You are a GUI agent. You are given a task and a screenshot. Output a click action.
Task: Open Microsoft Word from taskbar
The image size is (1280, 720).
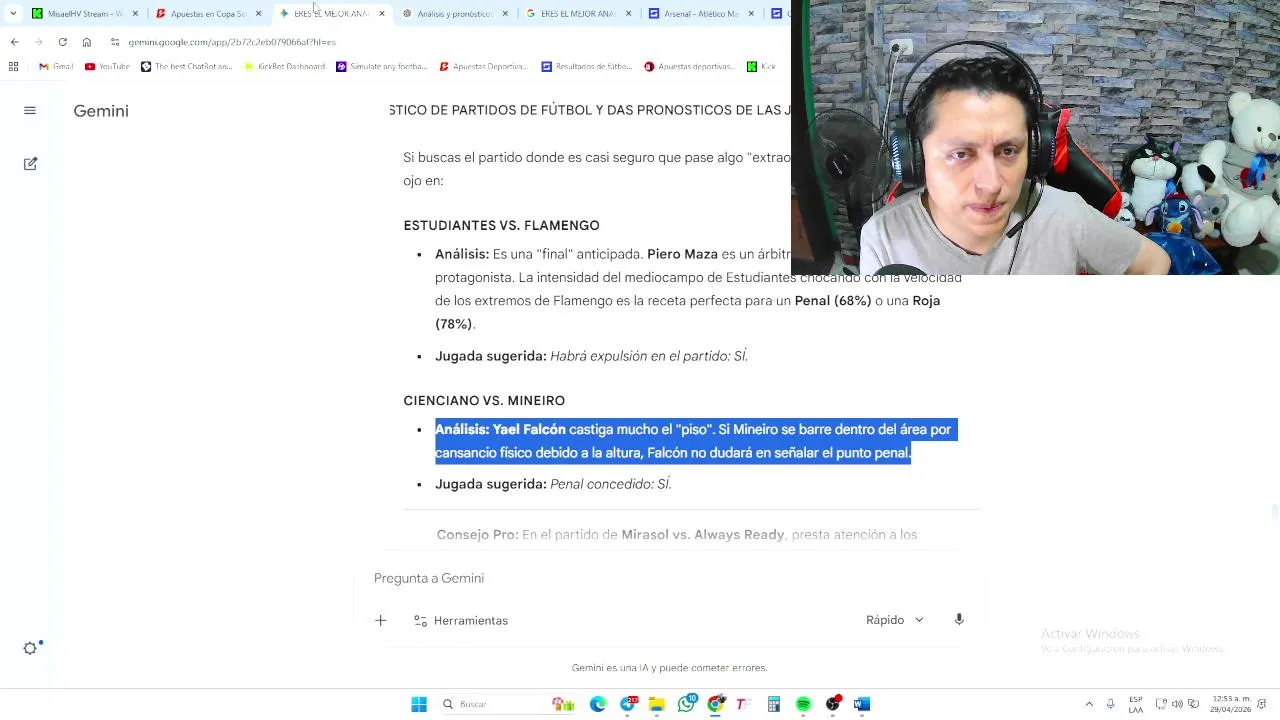(862, 704)
